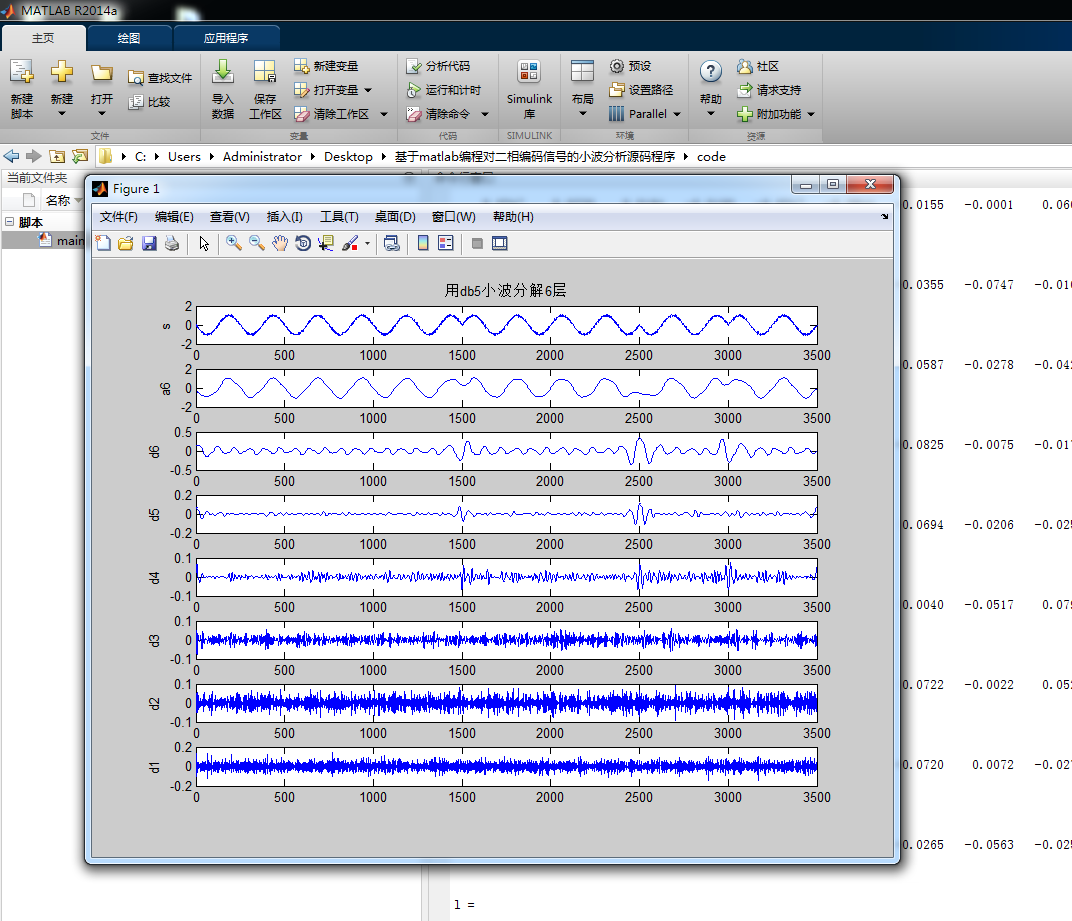Click the New Figure icon in Figure 1 toolbar
The height and width of the screenshot is (921, 1072).
(x=103, y=243)
